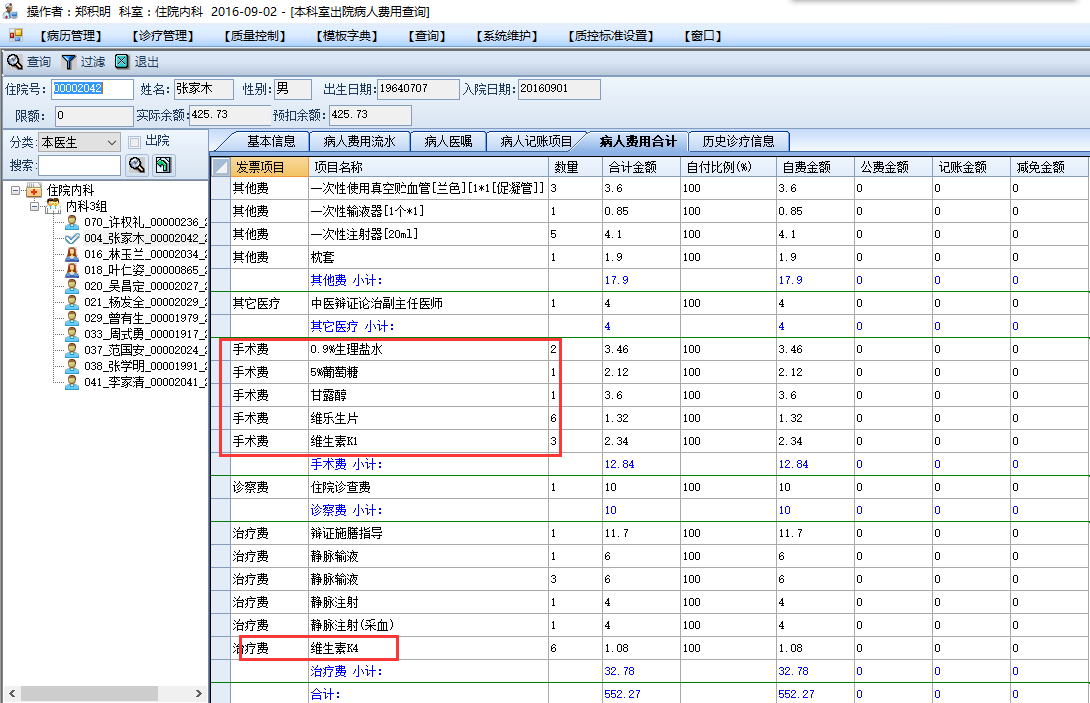Click the search magnifier button beside 搜索 field
The height and width of the screenshot is (703, 1090).
click(137, 165)
